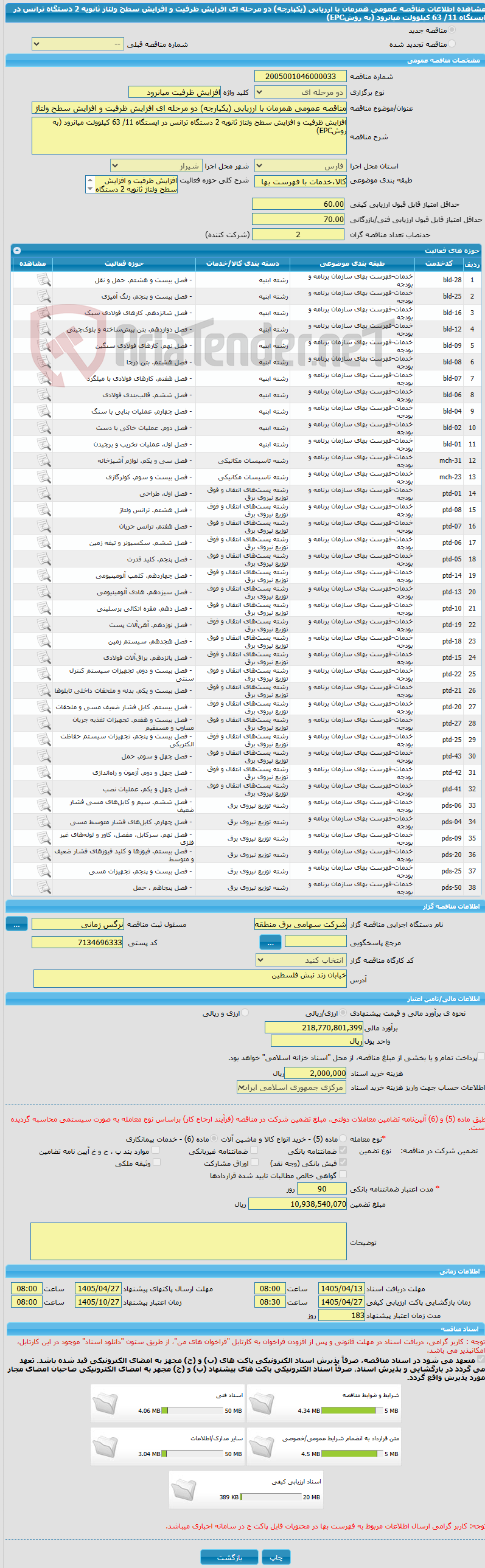Screen dimensions: 485x1568
Task: Open view icon for row bld-25
Action: click(43, 296)
